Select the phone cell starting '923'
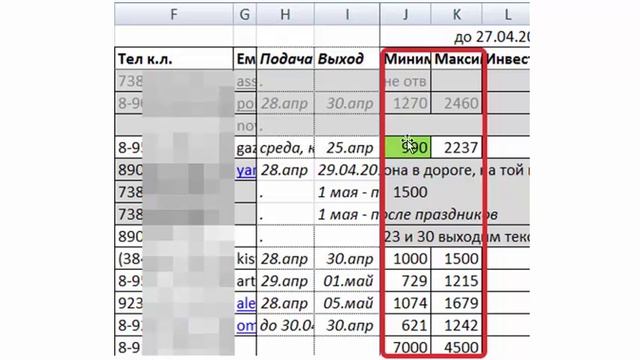Image resolution: width=640 pixels, height=360 pixels. (174, 303)
